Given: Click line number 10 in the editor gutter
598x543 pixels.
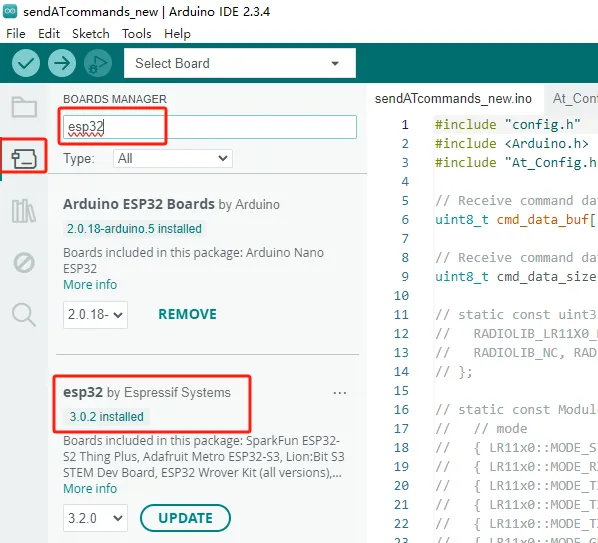Looking at the screenshot, I should pyautogui.click(x=401, y=296).
